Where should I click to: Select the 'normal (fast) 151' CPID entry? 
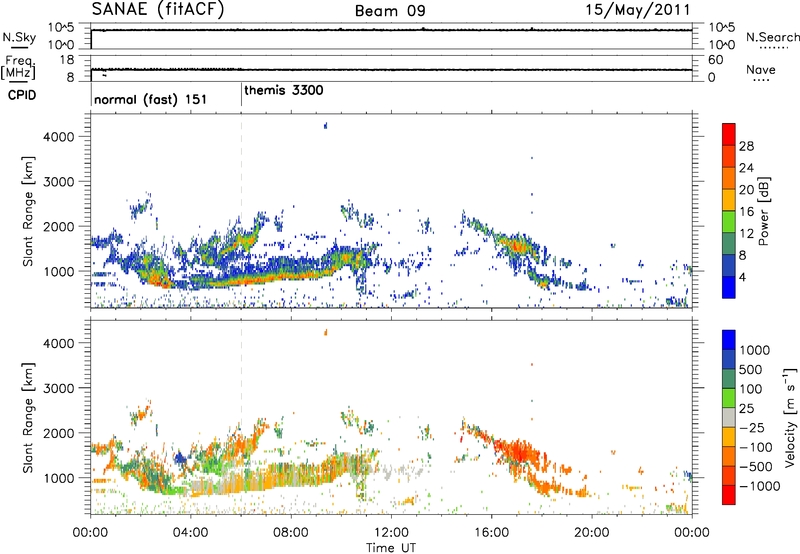coord(151,99)
